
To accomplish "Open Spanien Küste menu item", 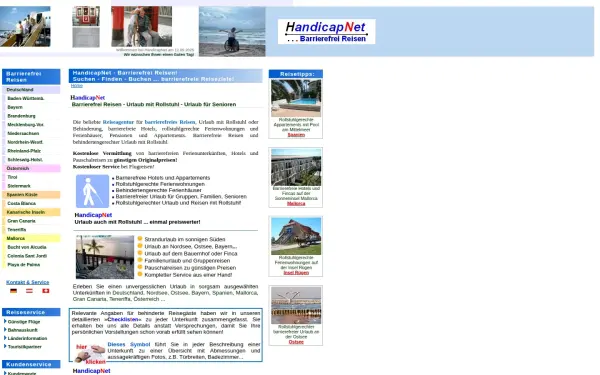I will 31,195.
